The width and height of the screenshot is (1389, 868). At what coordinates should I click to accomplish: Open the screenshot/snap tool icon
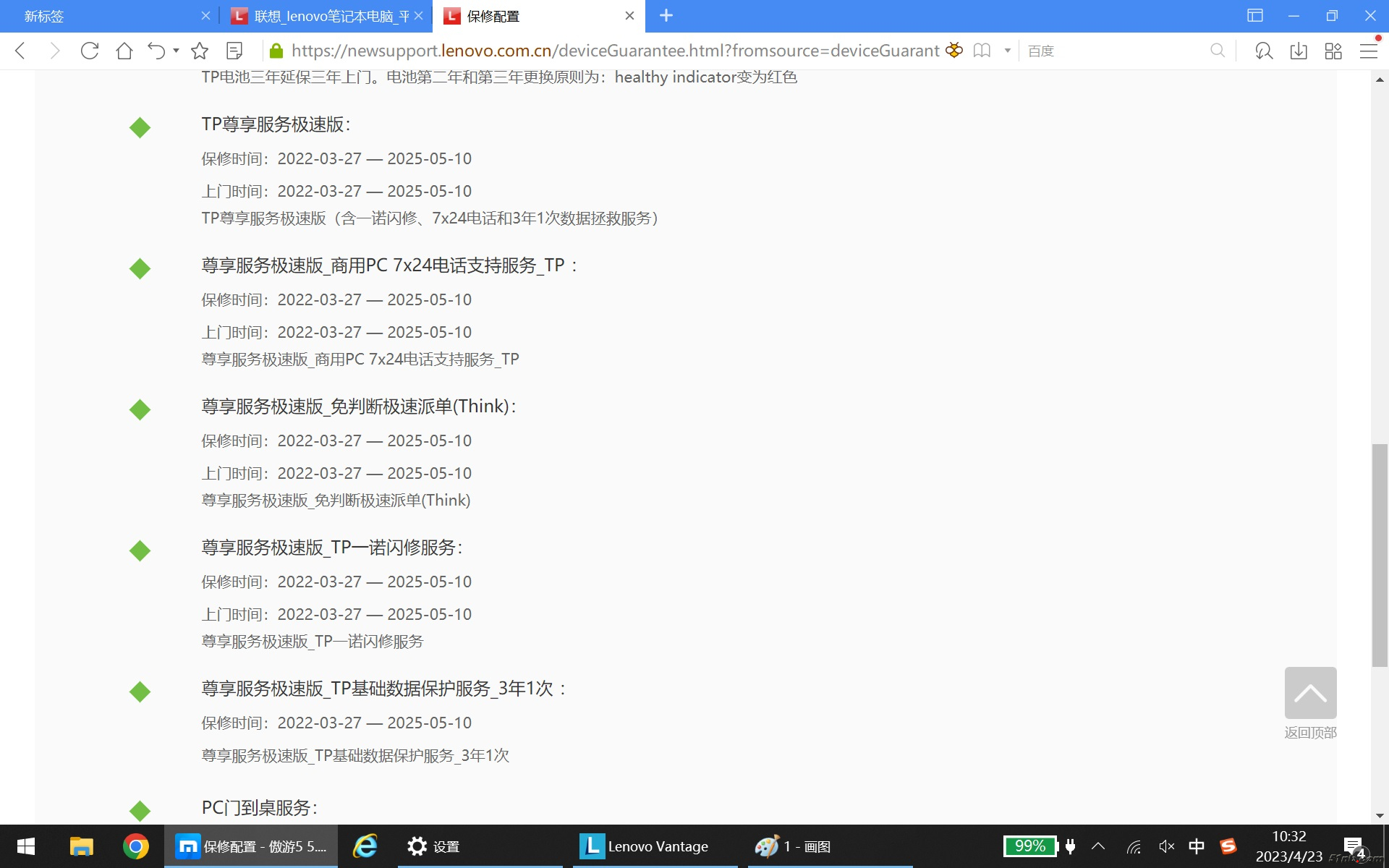click(x=1264, y=51)
